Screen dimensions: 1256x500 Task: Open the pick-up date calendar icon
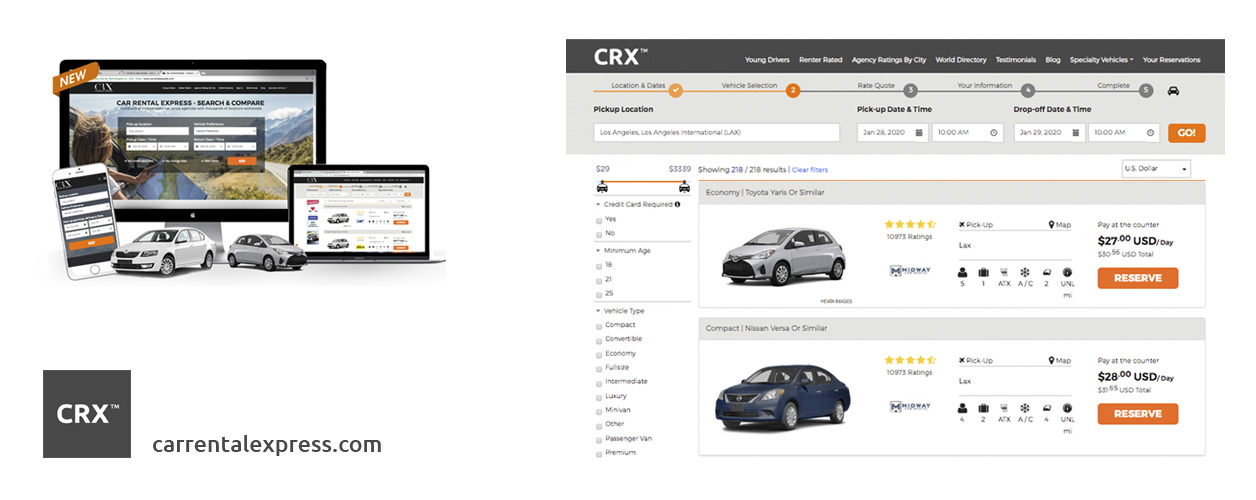[x=919, y=133]
